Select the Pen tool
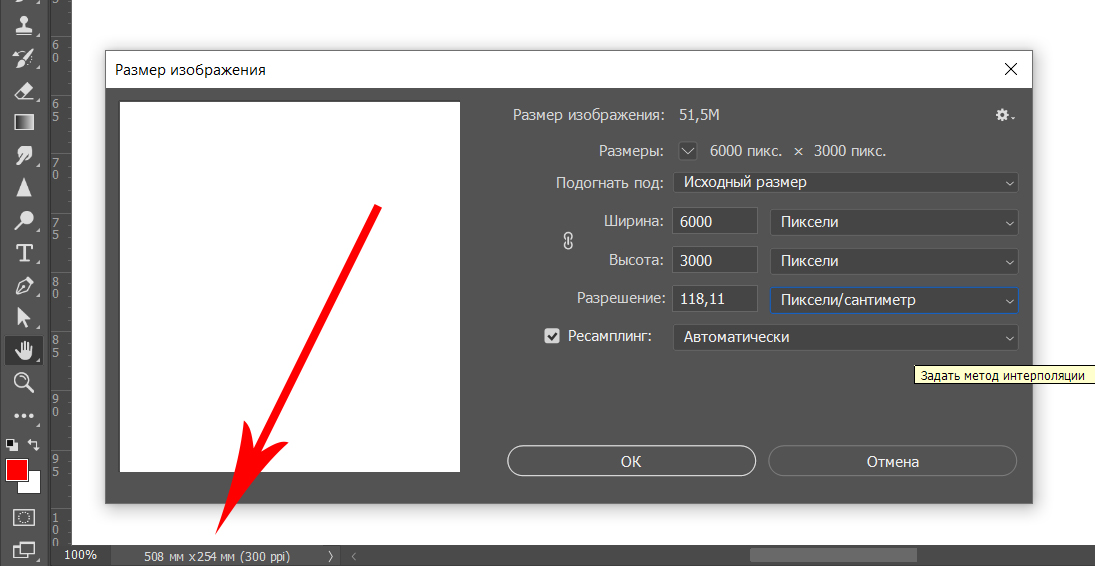 pos(24,286)
